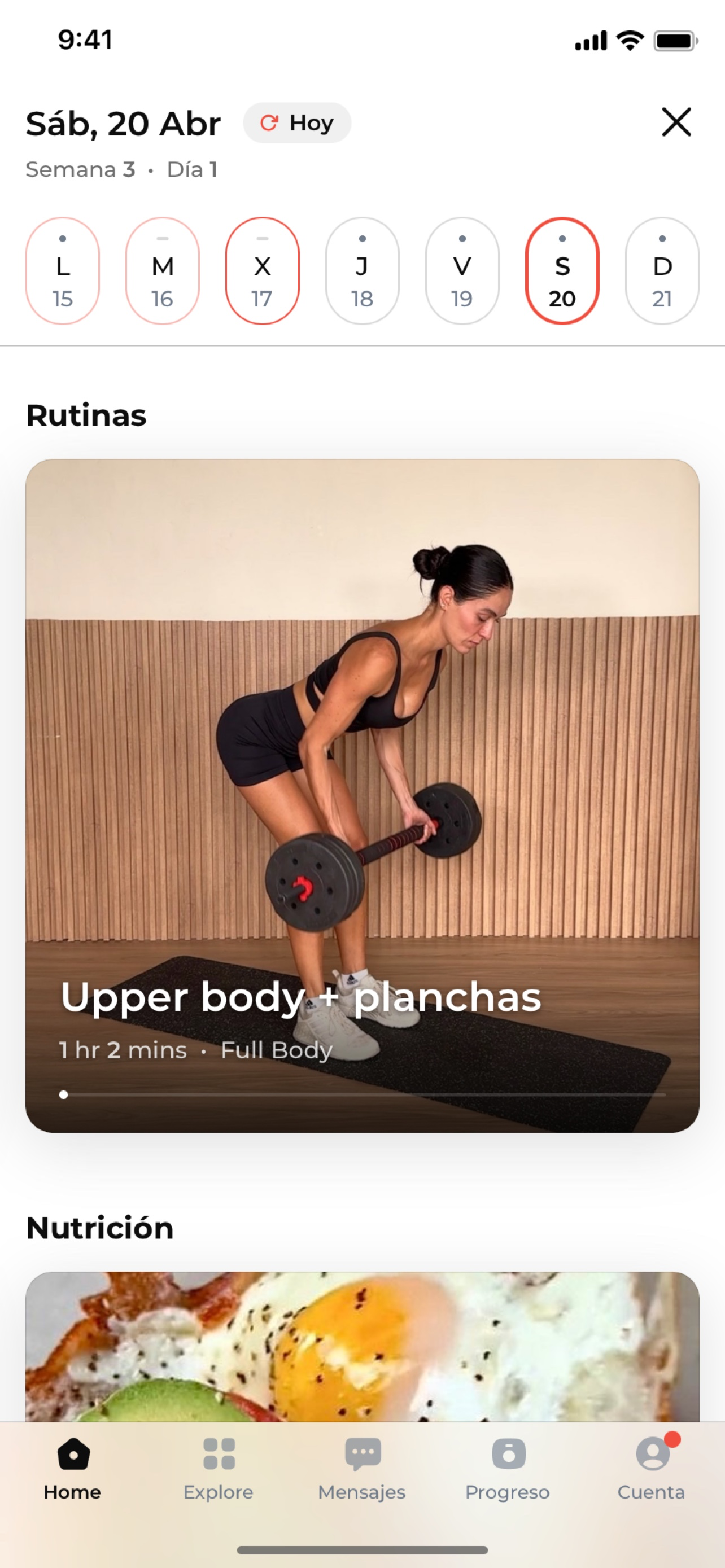Viewport: 725px width, 1568px height.
Task: Select Monday L 15 day pill
Action: [x=63, y=271]
